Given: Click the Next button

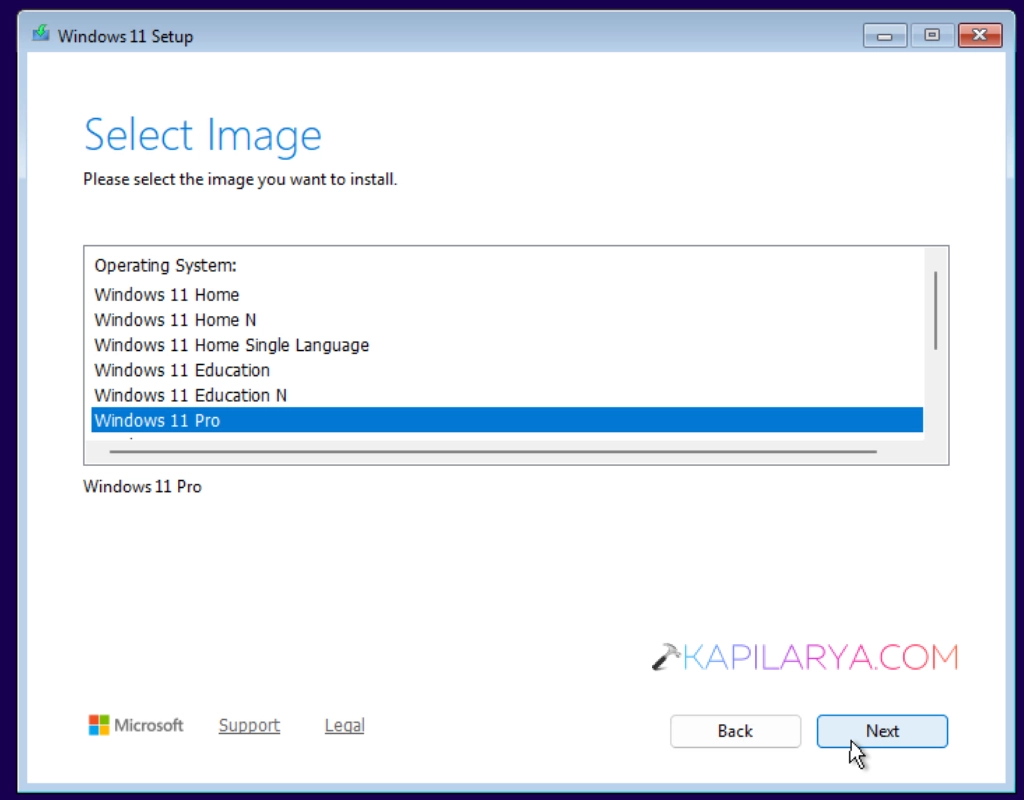Looking at the screenshot, I should tap(882, 731).
